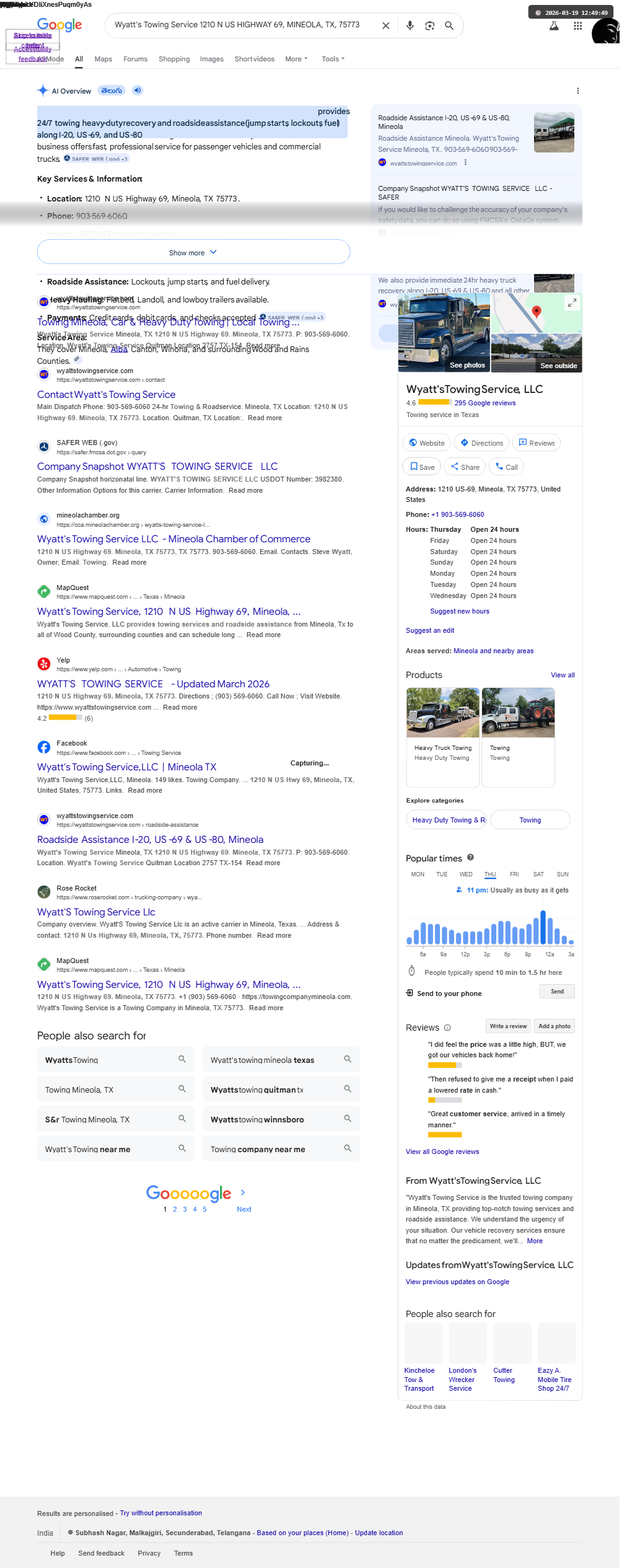The height and width of the screenshot is (1568, 627).
Task: Open View all Google reviews link
Action: point(442,1152)
